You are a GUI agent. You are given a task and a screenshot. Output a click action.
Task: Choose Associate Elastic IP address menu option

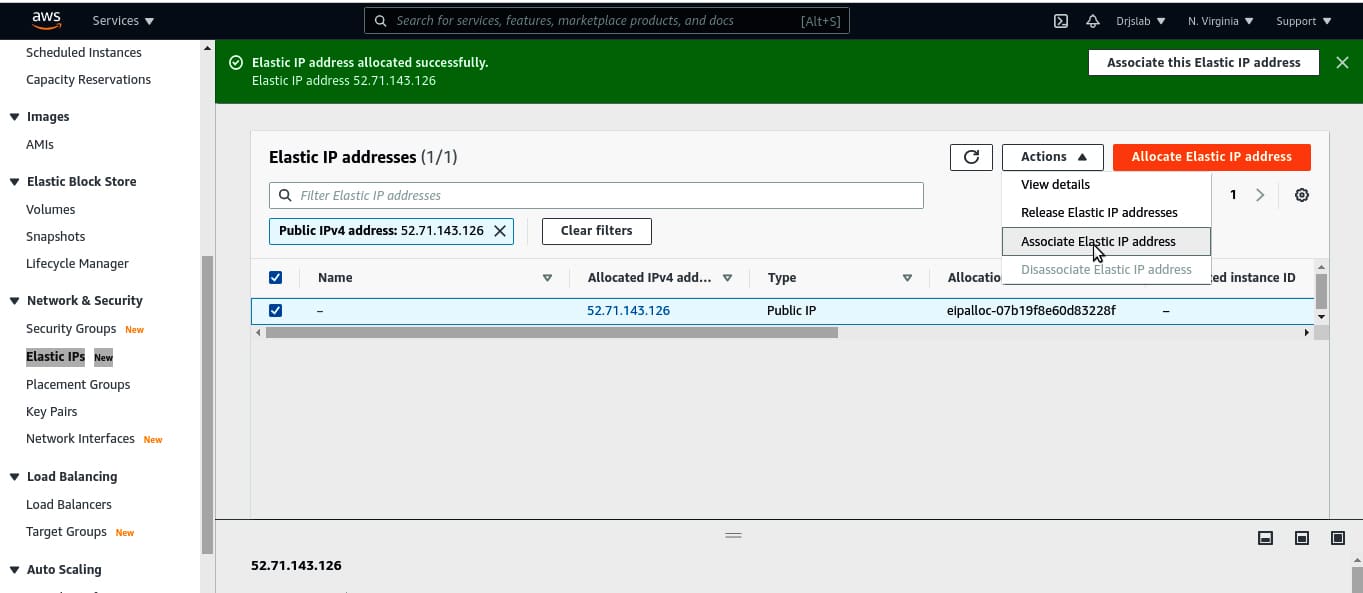tap(1098, 242)
